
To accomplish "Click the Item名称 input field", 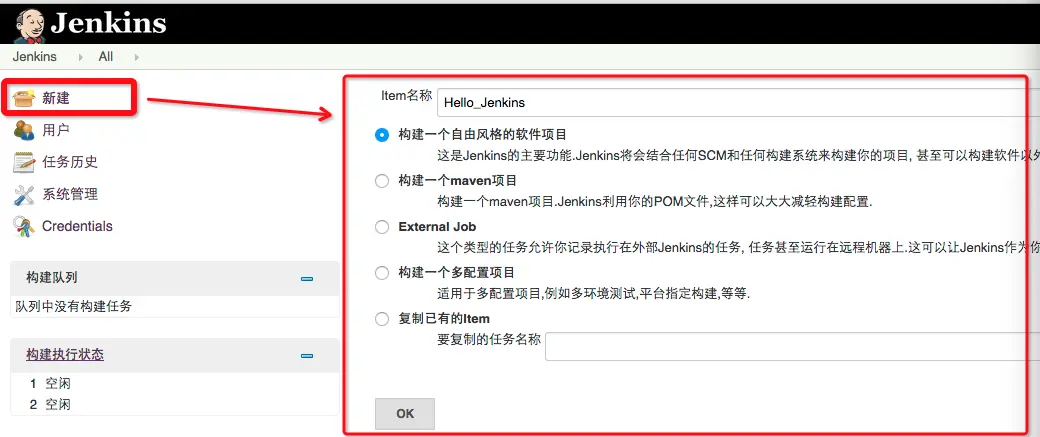I will (x=738, y=103).
